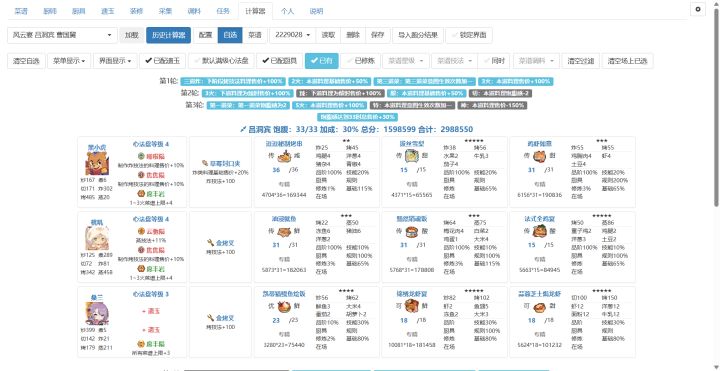
Task: Open the 风云宴 吕洞宾 rule dropdown
Action: (x=62, y=35)
